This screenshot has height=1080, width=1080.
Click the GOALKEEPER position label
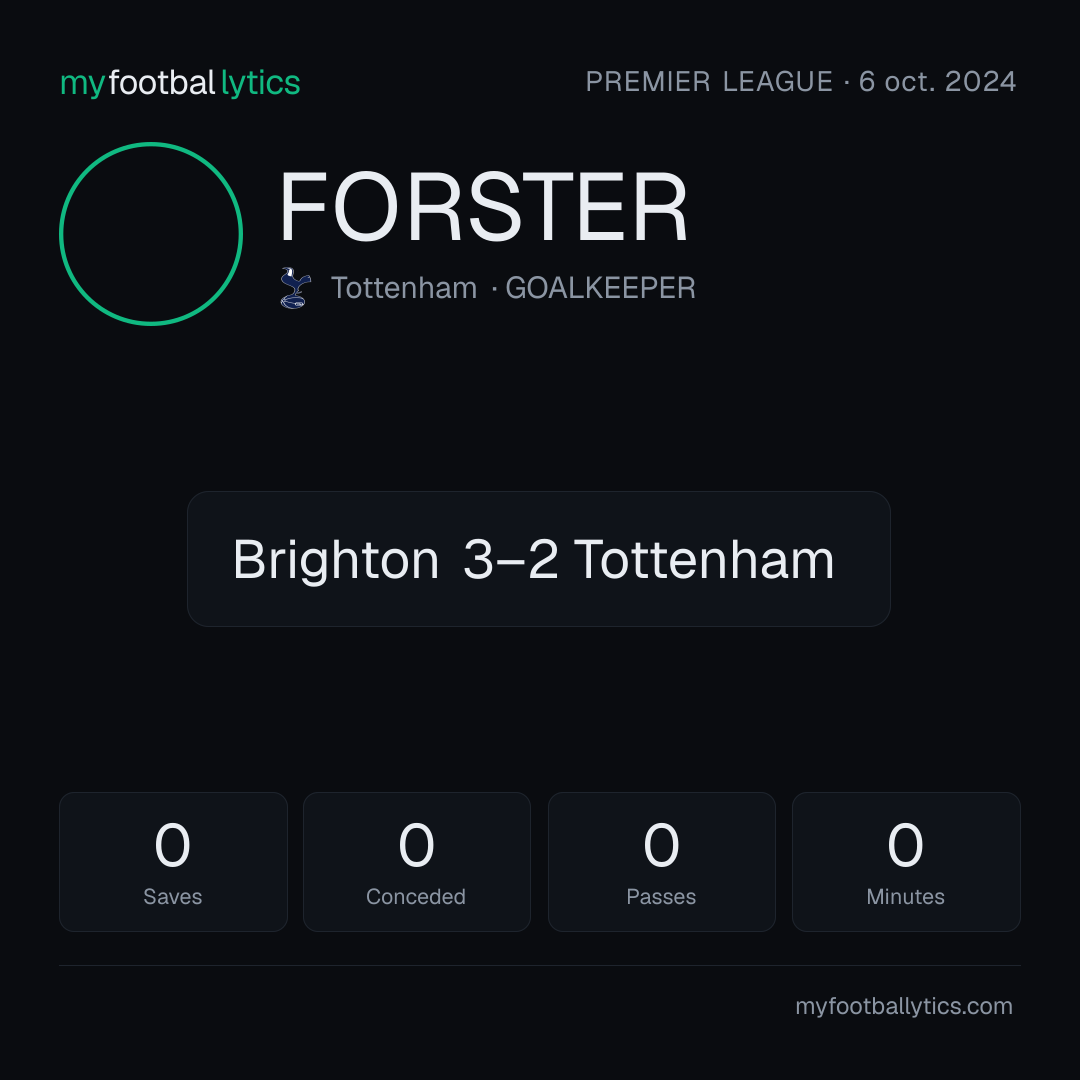click(x=601, y=288)
